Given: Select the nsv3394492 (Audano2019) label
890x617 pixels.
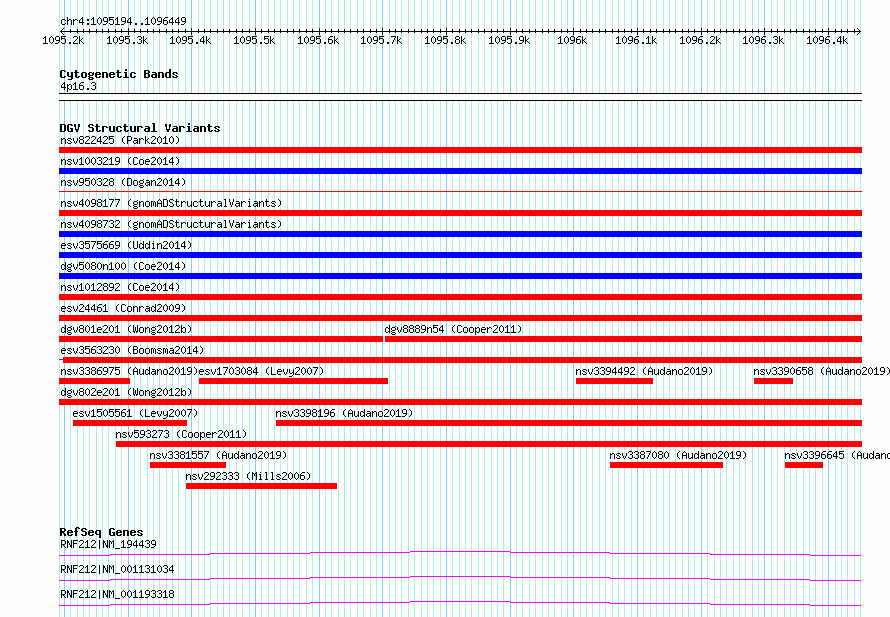Looking at the screenshot, I should pos(644,371).
